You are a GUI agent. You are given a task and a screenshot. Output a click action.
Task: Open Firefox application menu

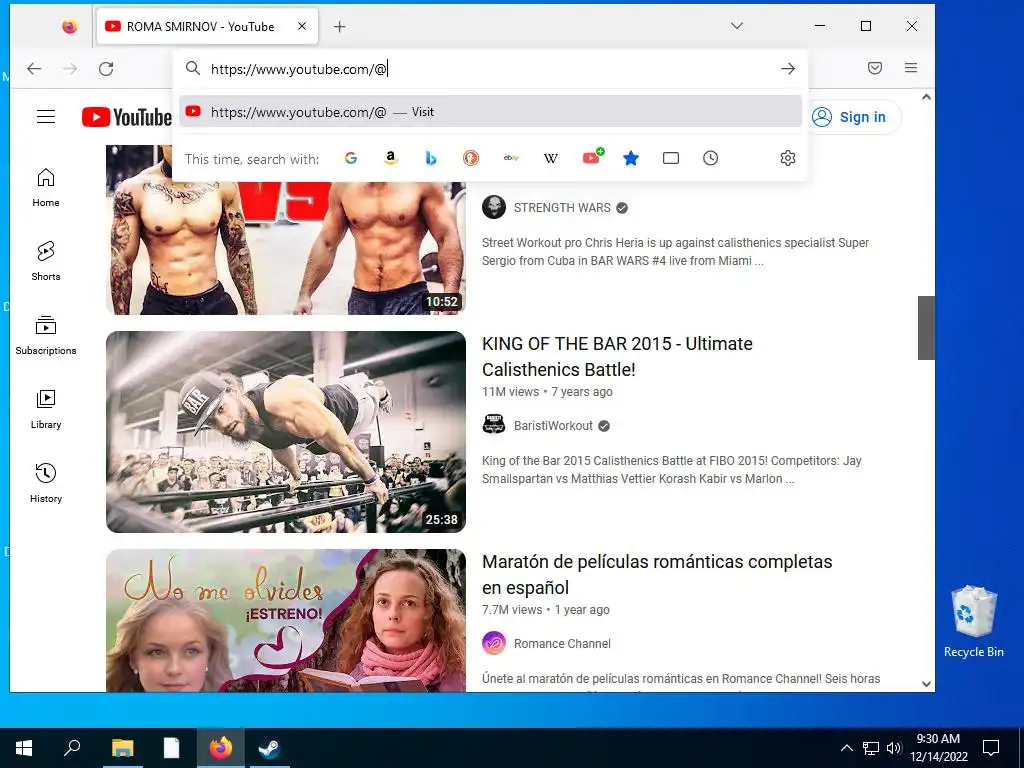(x=911, y=68)
